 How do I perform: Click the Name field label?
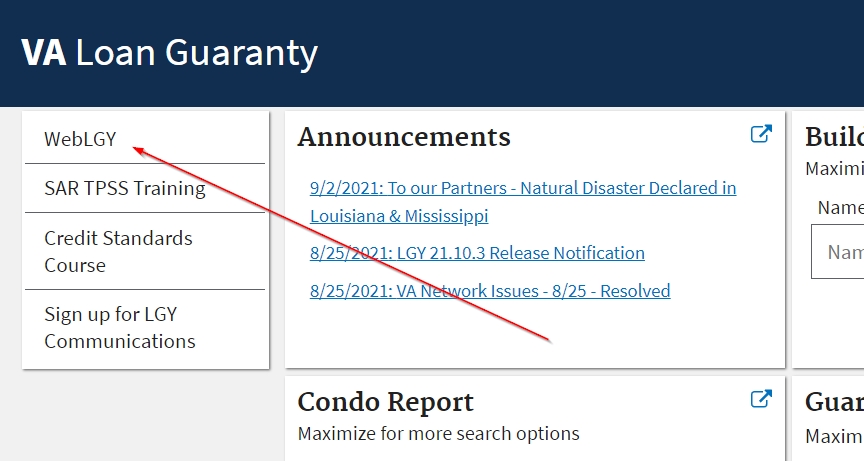pos(840,208)
